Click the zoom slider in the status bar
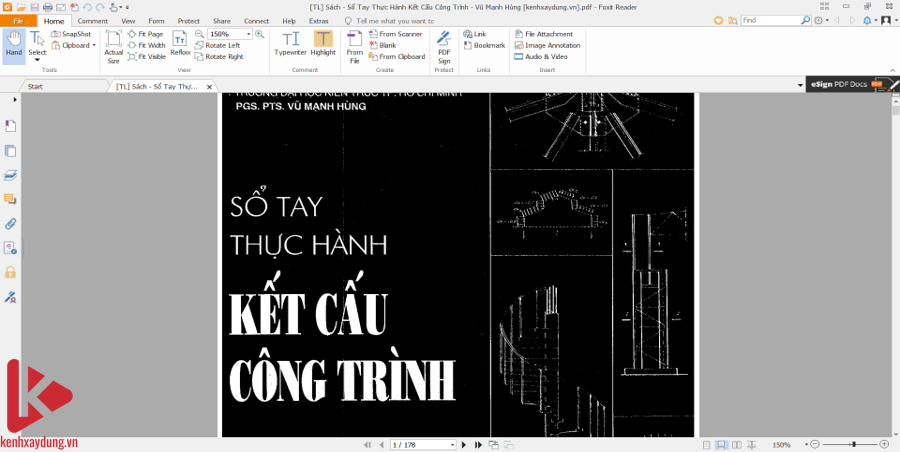Image resolution: width=900 pixels, height=452 pixels. 853,444
